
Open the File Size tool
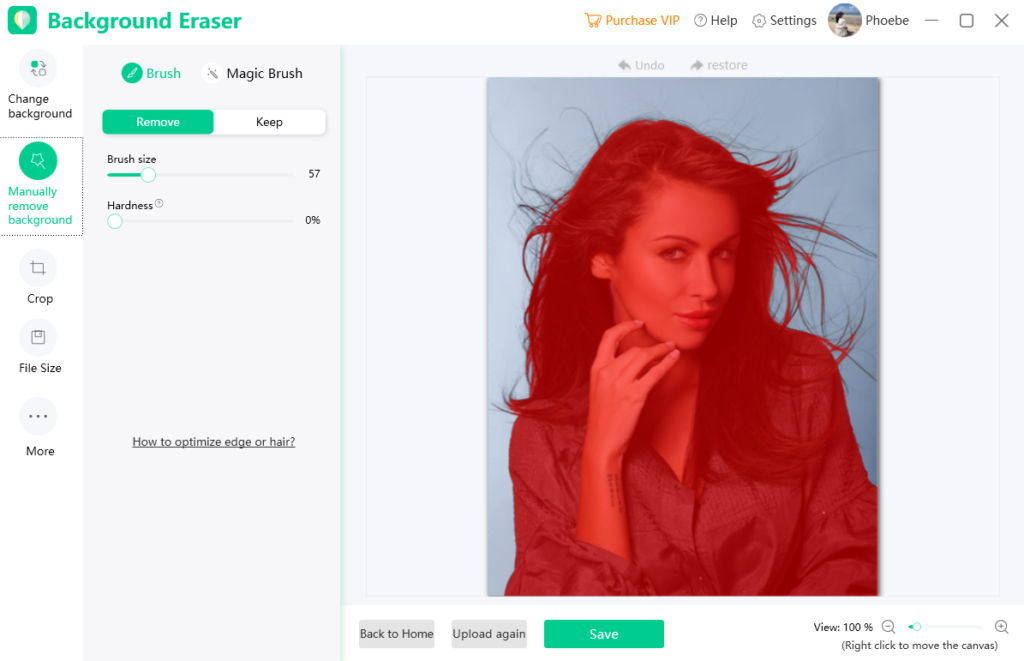(38, 338)
